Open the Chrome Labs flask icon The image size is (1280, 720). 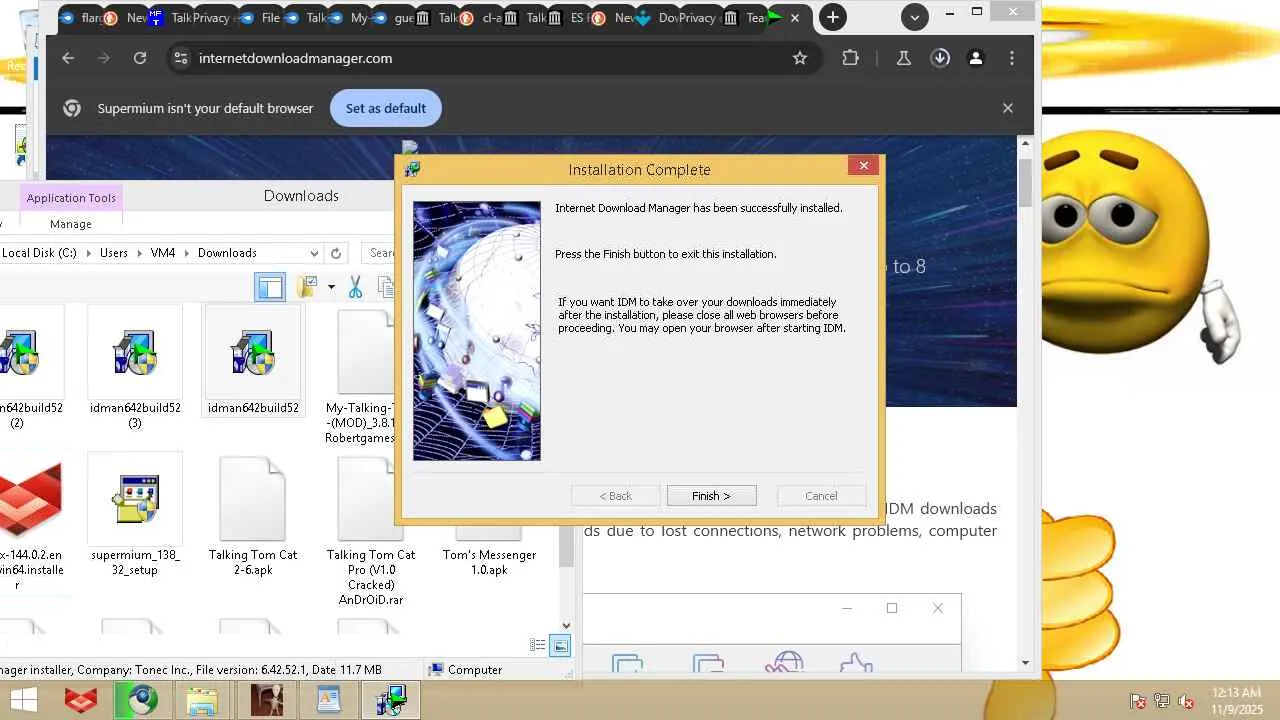(903, 58)
